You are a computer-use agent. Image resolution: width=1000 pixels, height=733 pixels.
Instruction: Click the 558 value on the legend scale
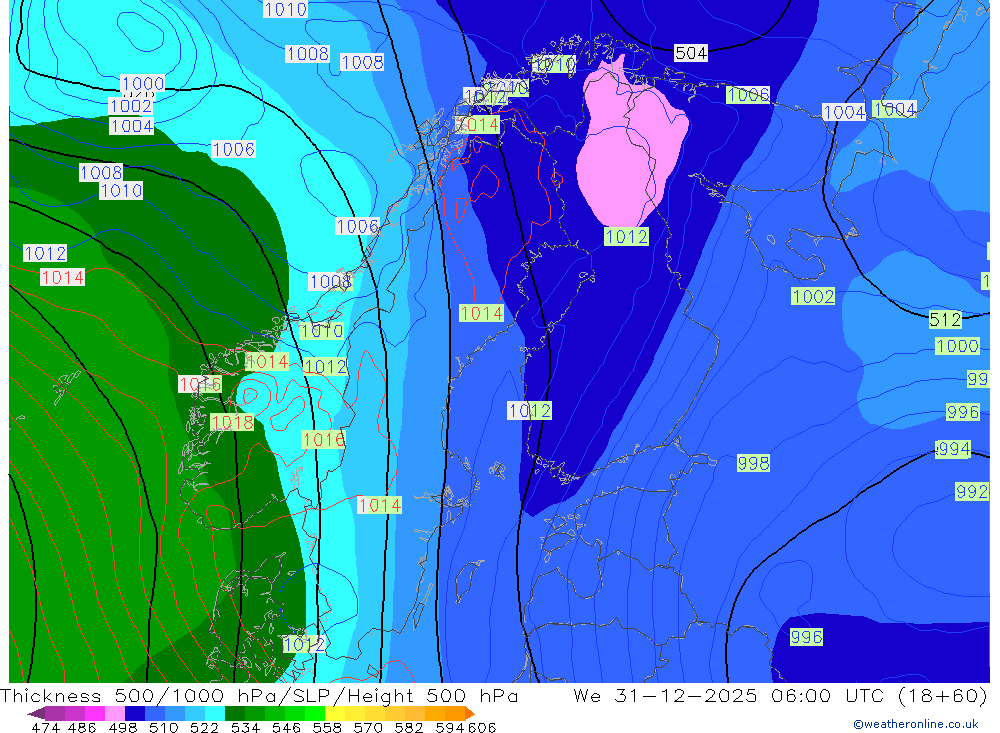click(327, 727)
